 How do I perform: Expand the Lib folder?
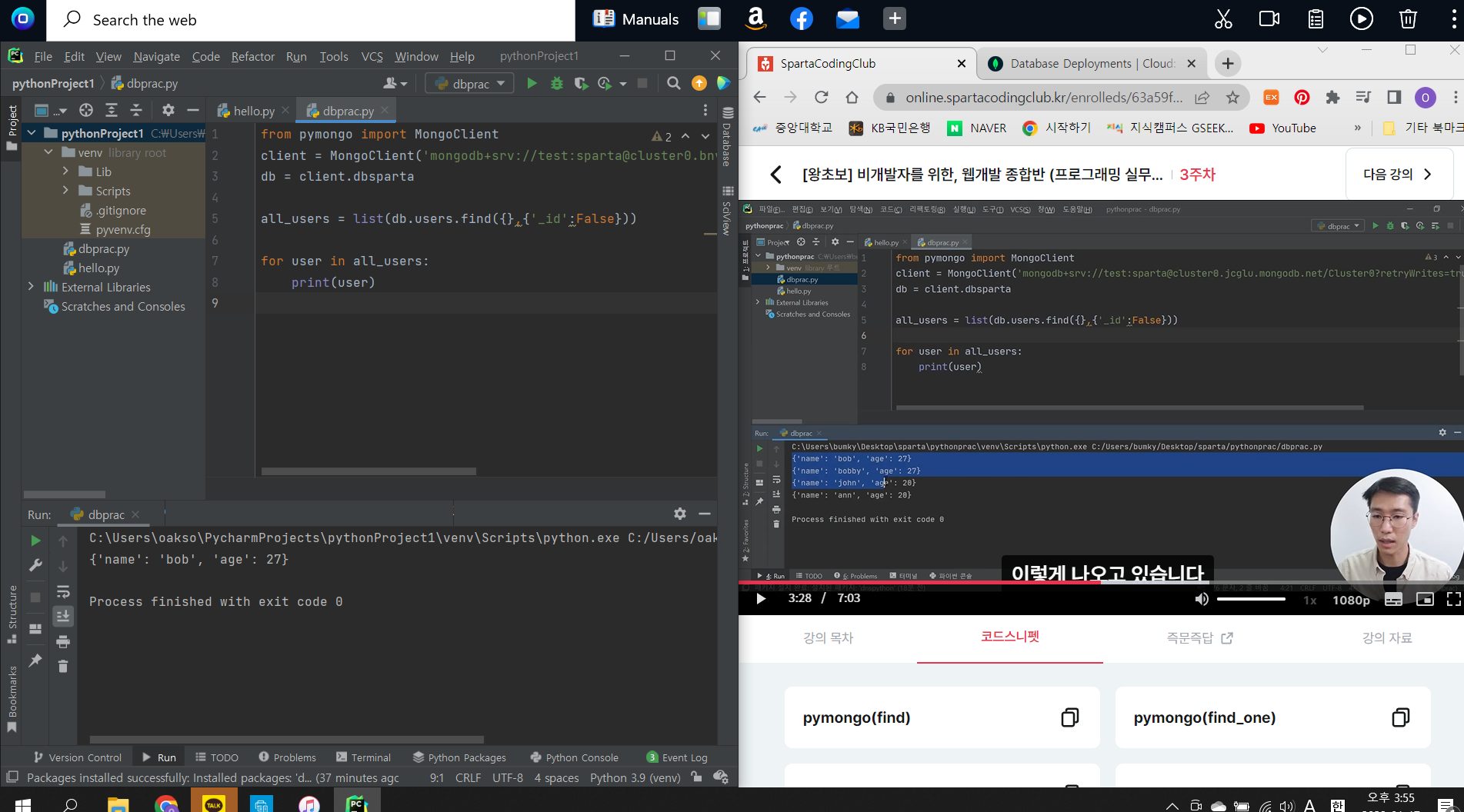(65, 171)
